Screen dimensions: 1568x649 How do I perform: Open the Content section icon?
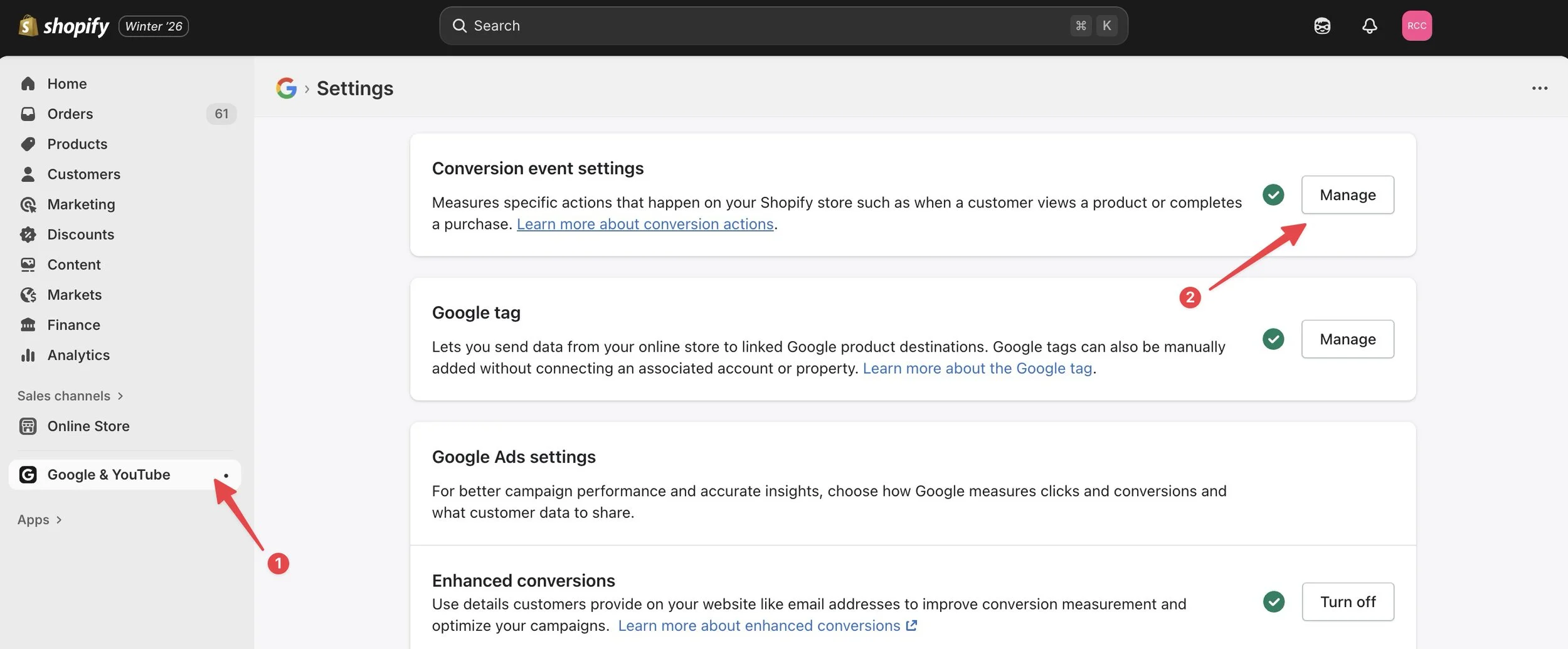coord(28,264)
